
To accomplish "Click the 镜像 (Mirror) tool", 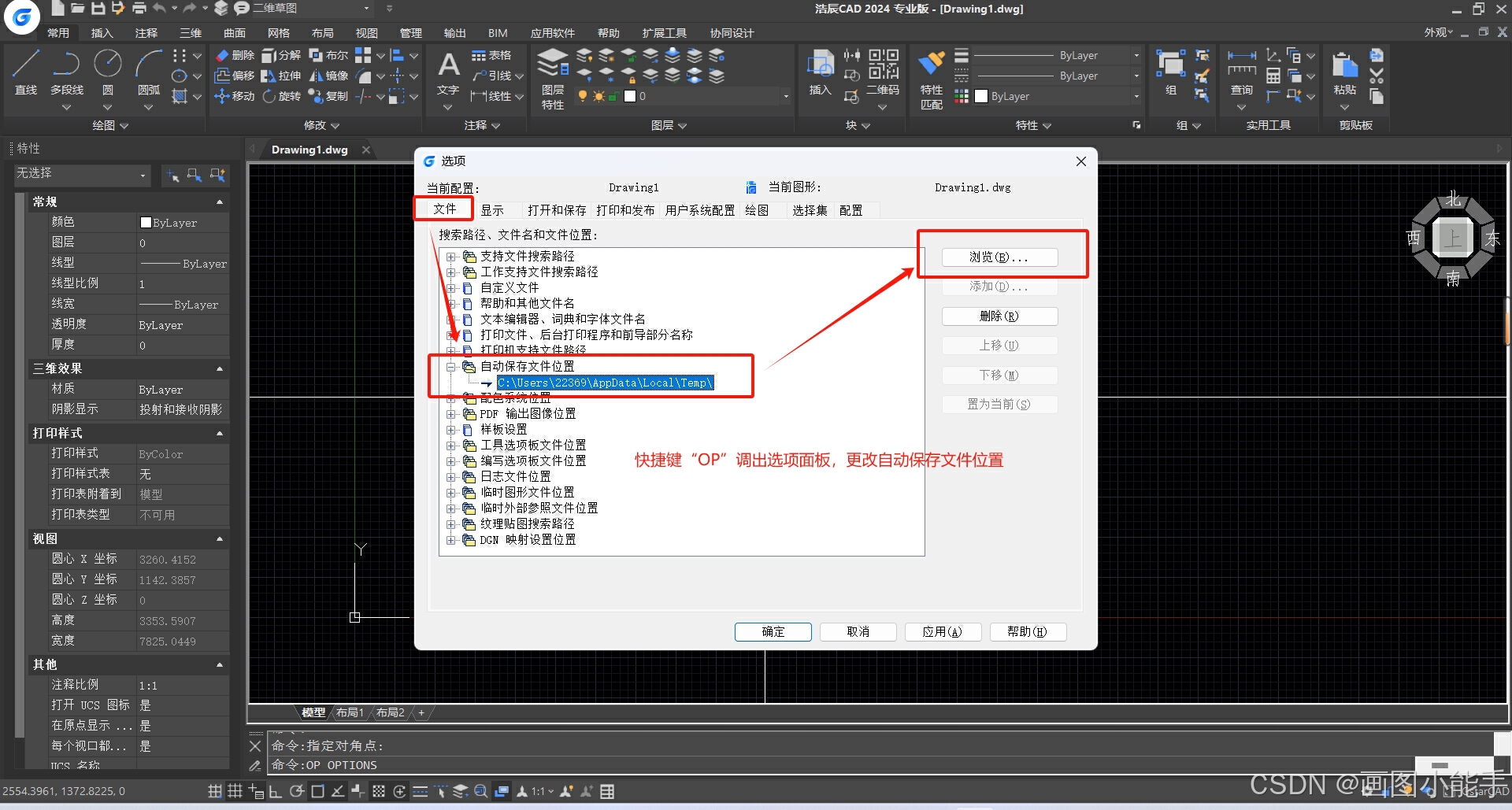I will [328, 76].
